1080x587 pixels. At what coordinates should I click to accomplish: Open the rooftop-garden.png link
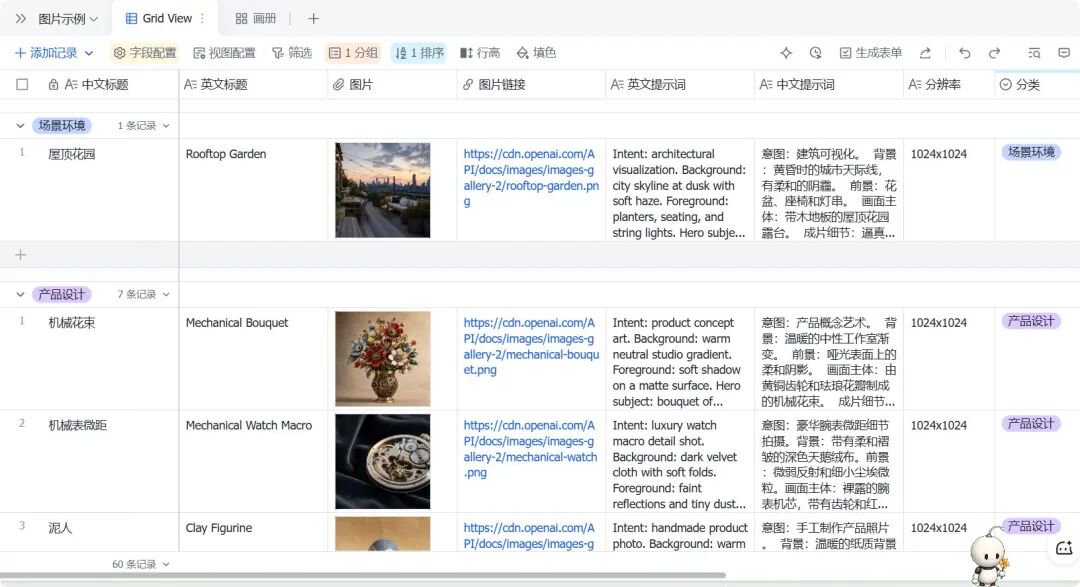[x=531, y=178]
